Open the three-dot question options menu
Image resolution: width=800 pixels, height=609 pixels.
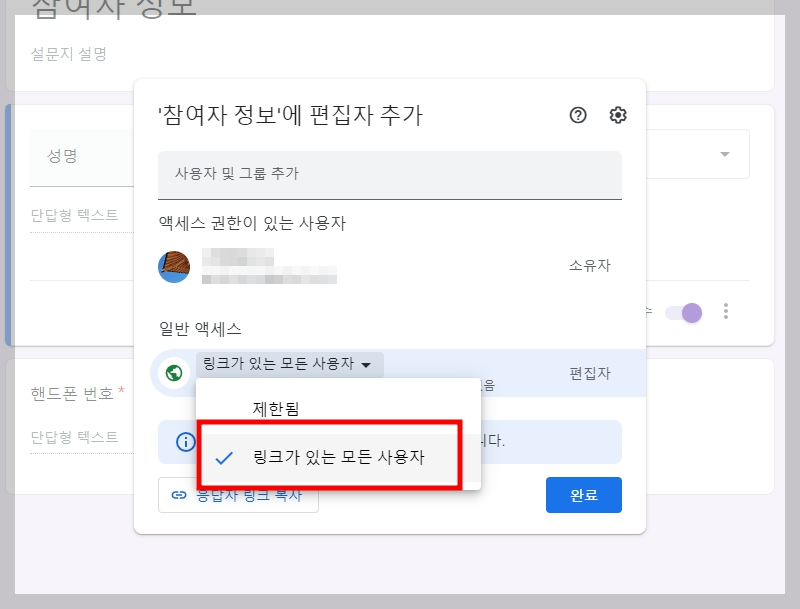(724, 312)
